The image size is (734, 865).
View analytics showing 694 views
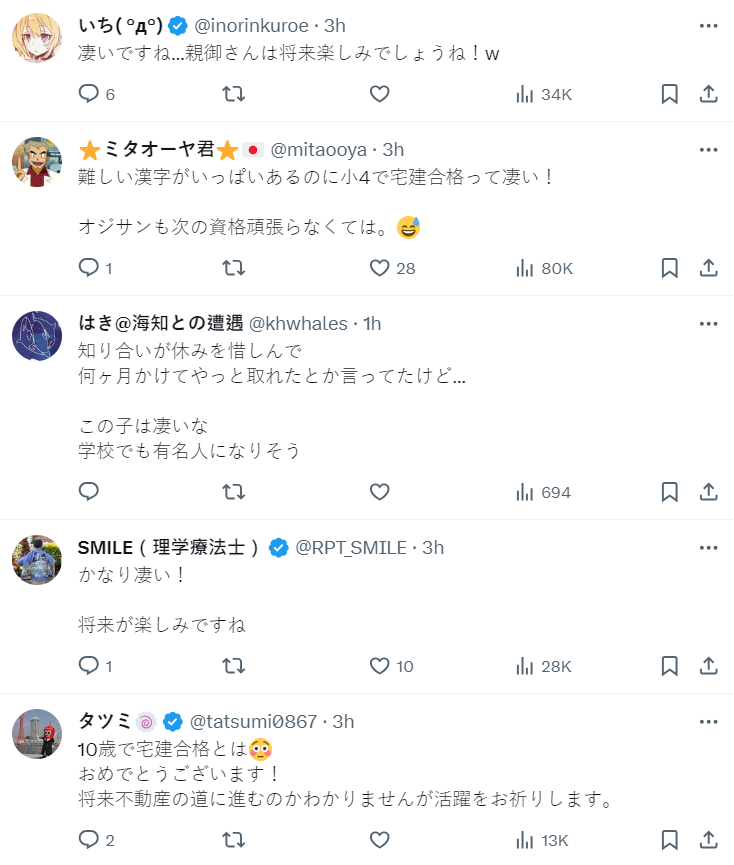(543, 492)
